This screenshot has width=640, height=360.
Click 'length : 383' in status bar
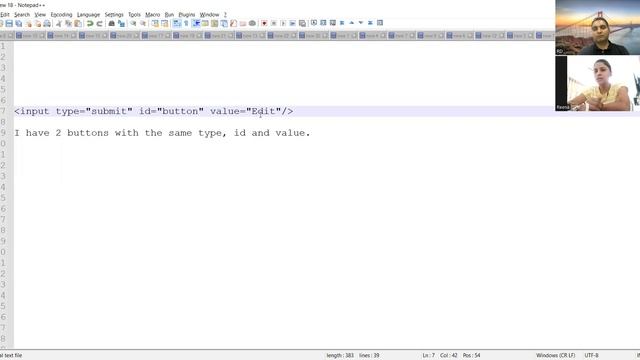[340, 356]
